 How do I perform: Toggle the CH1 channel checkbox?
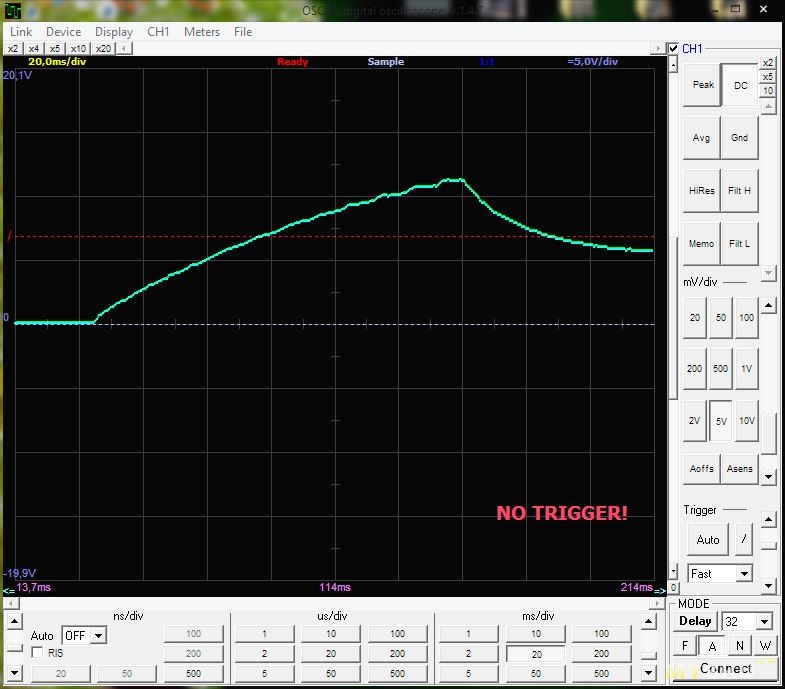pos(673,49)
